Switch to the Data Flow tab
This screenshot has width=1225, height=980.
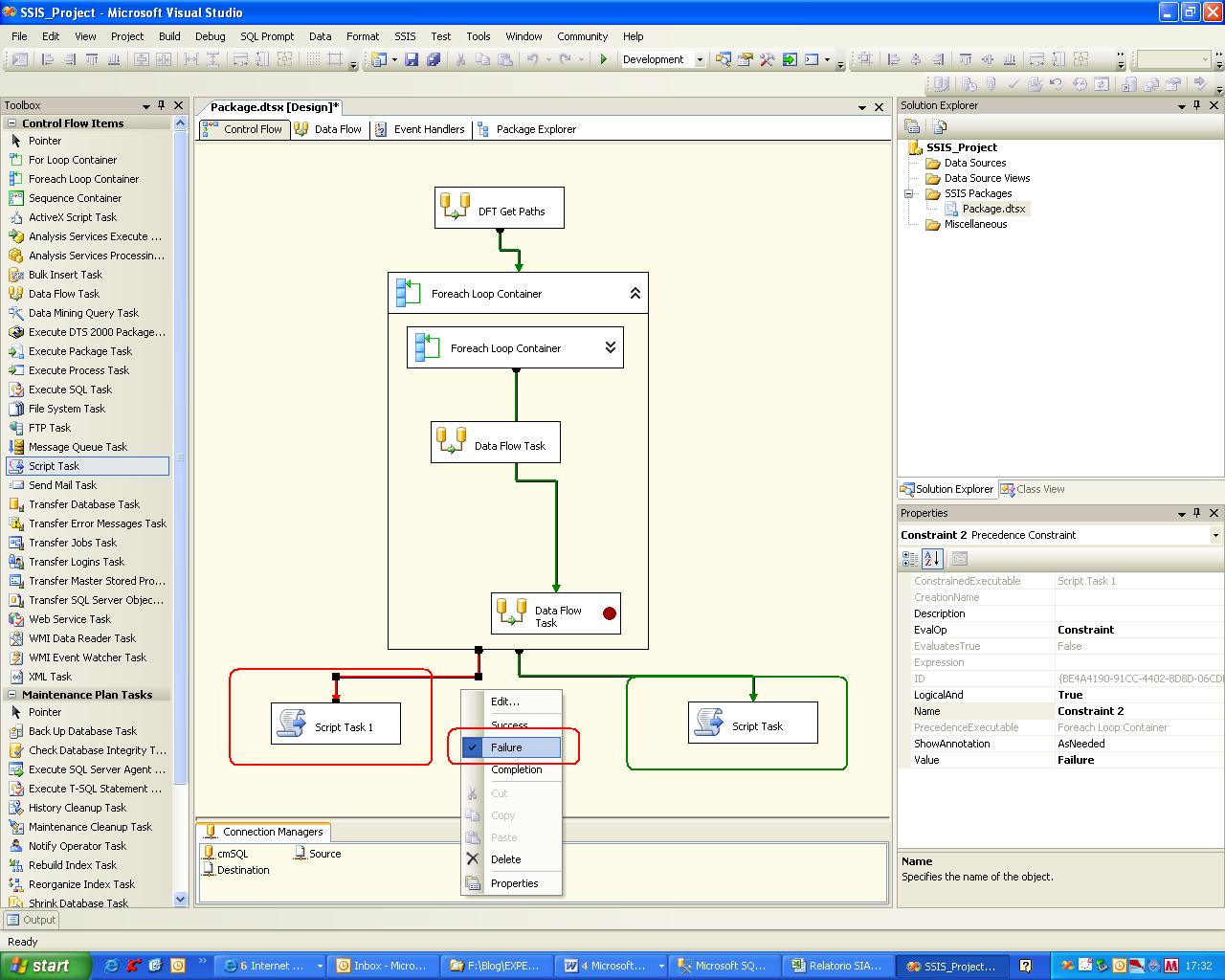[328, 129]
